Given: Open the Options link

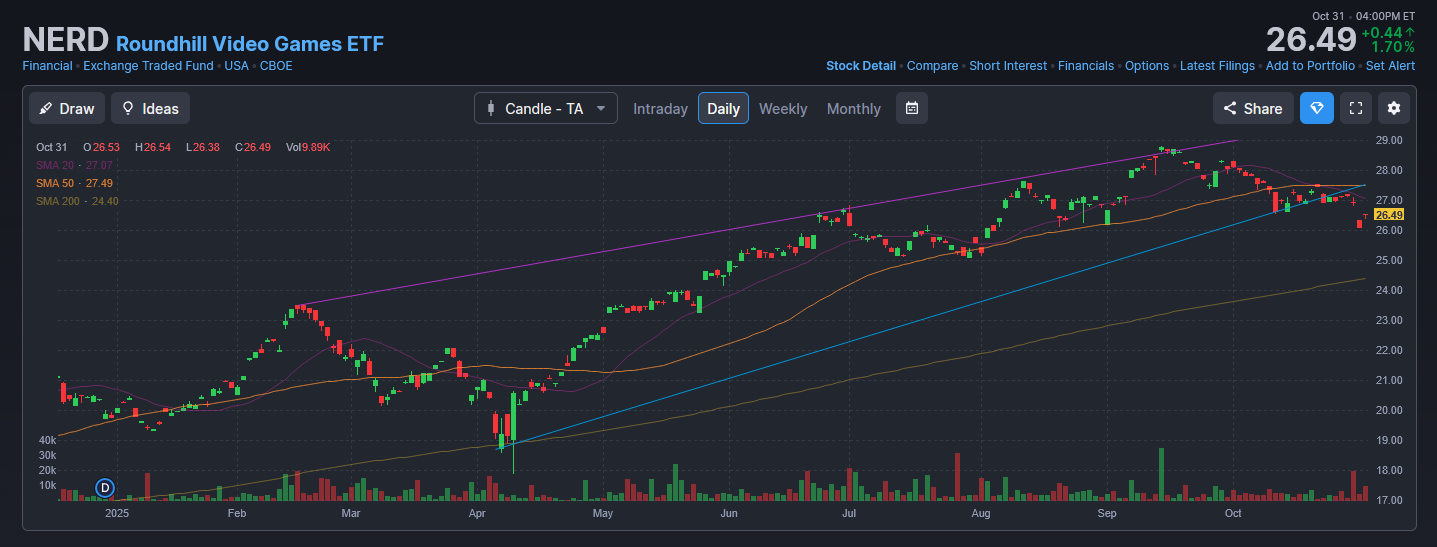Looking at the screenshot, I should 1147,66.
